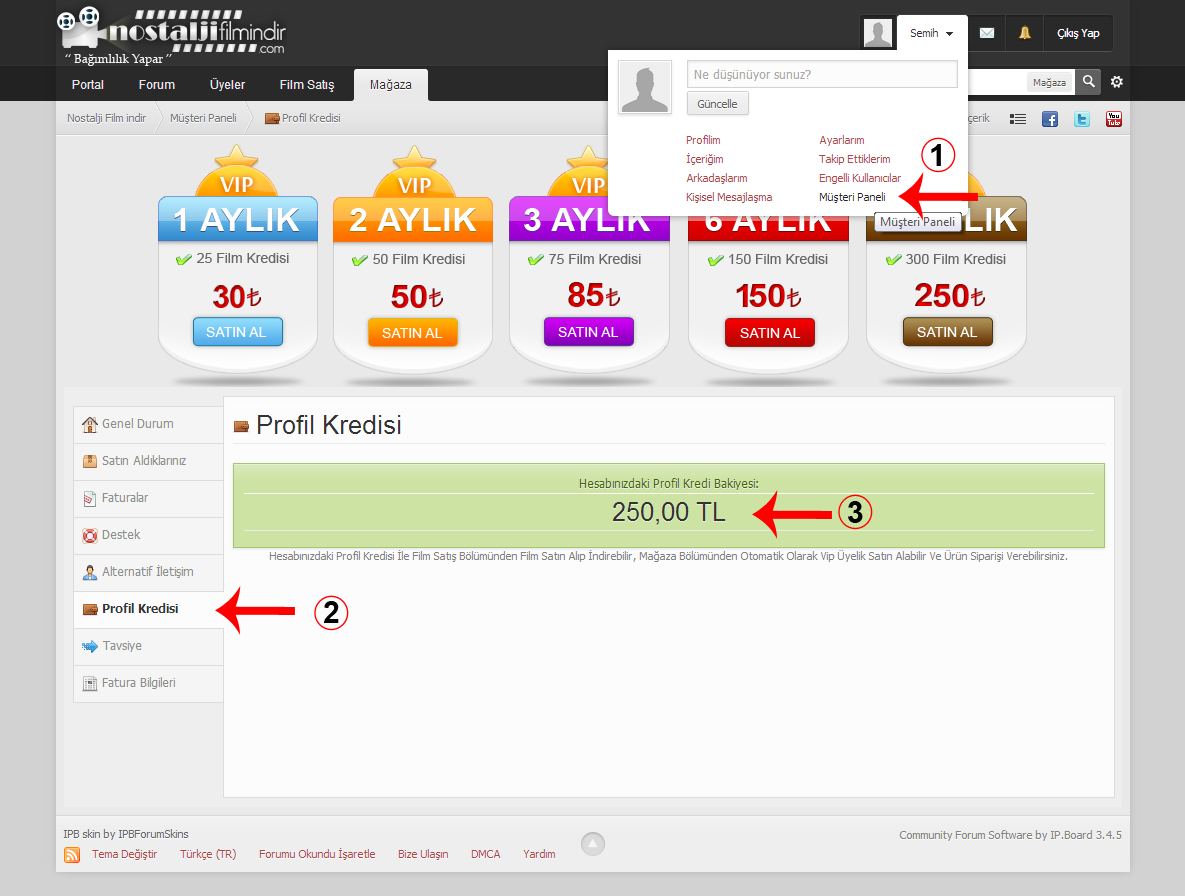Viewport: 1185px width, 896px height.
Task: Click DMCA footer link
Action: pos(485,854)
